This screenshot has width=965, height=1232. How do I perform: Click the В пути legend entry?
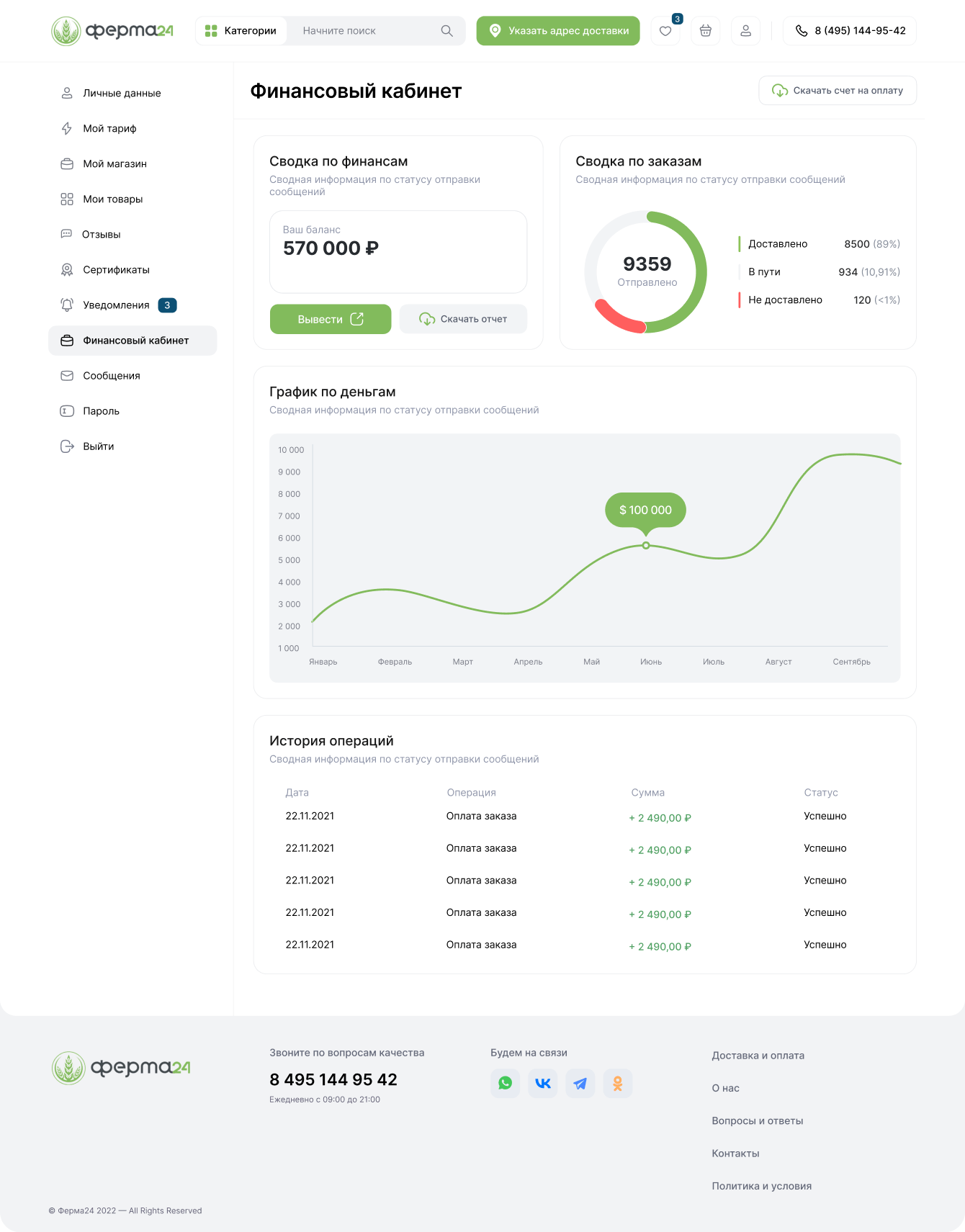820,272
